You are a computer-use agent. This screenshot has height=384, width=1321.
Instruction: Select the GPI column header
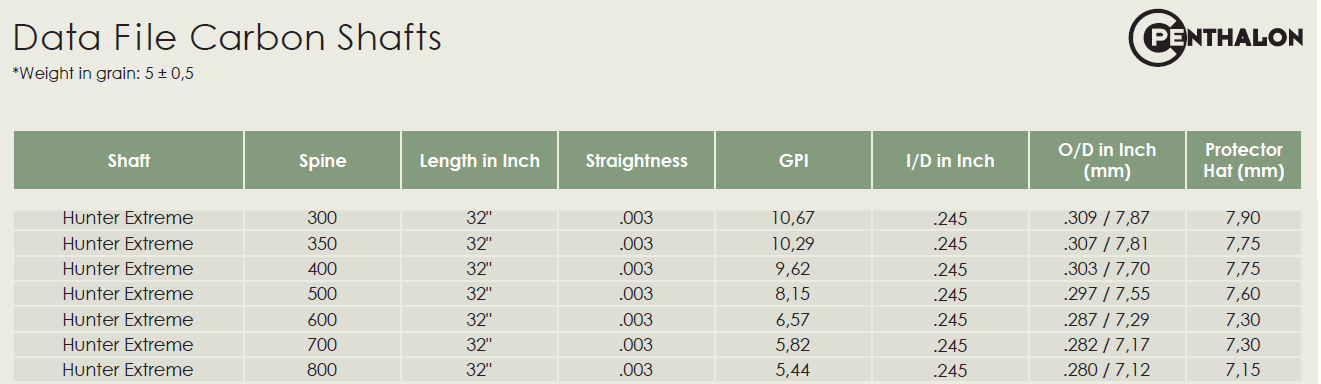793,160
